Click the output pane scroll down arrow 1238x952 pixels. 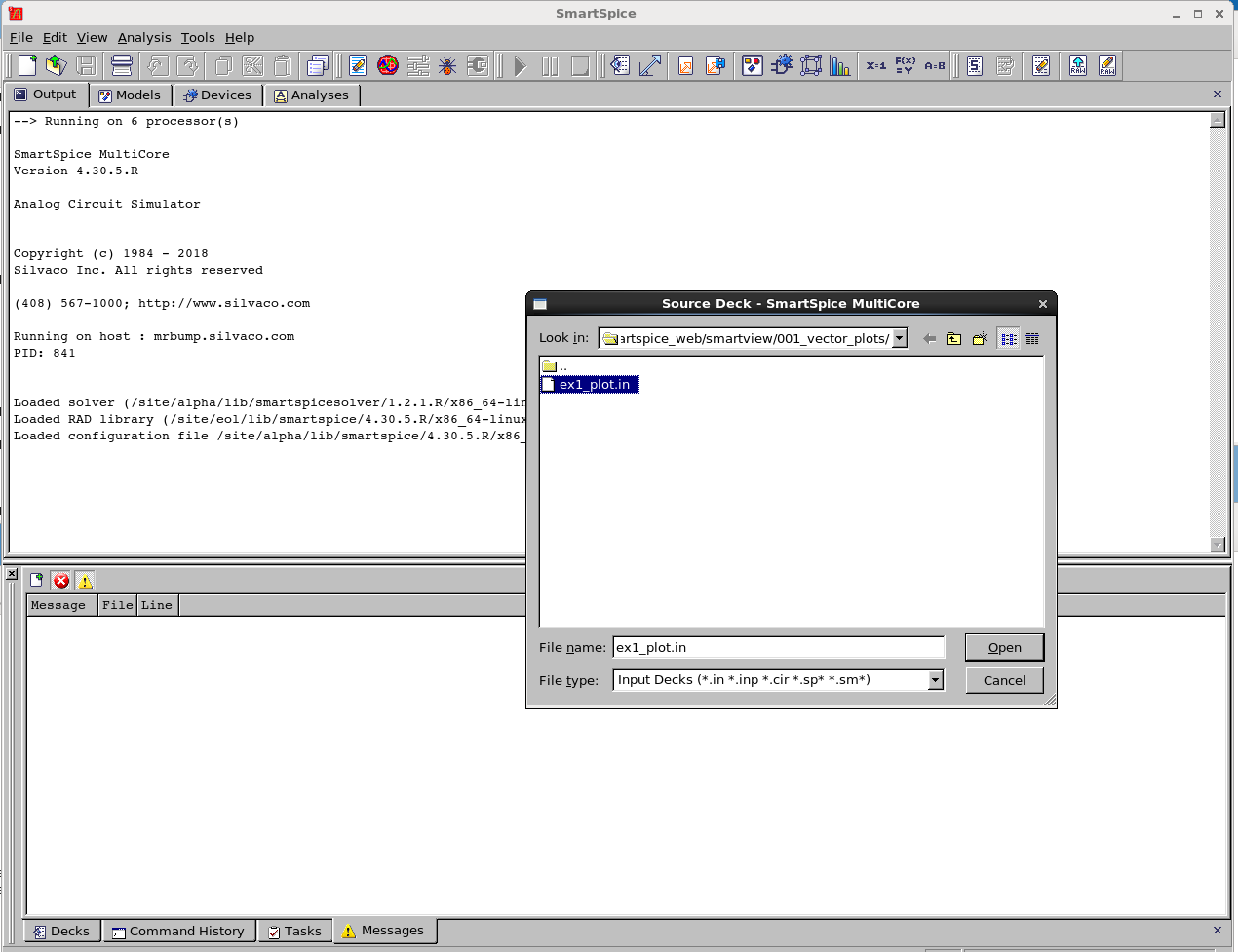(1218, 545)
